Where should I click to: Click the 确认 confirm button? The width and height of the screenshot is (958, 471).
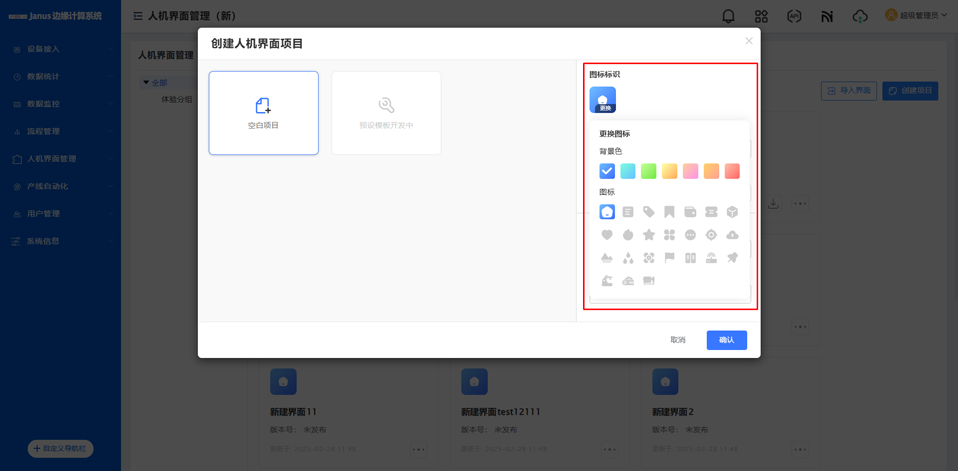pos(726,340)
